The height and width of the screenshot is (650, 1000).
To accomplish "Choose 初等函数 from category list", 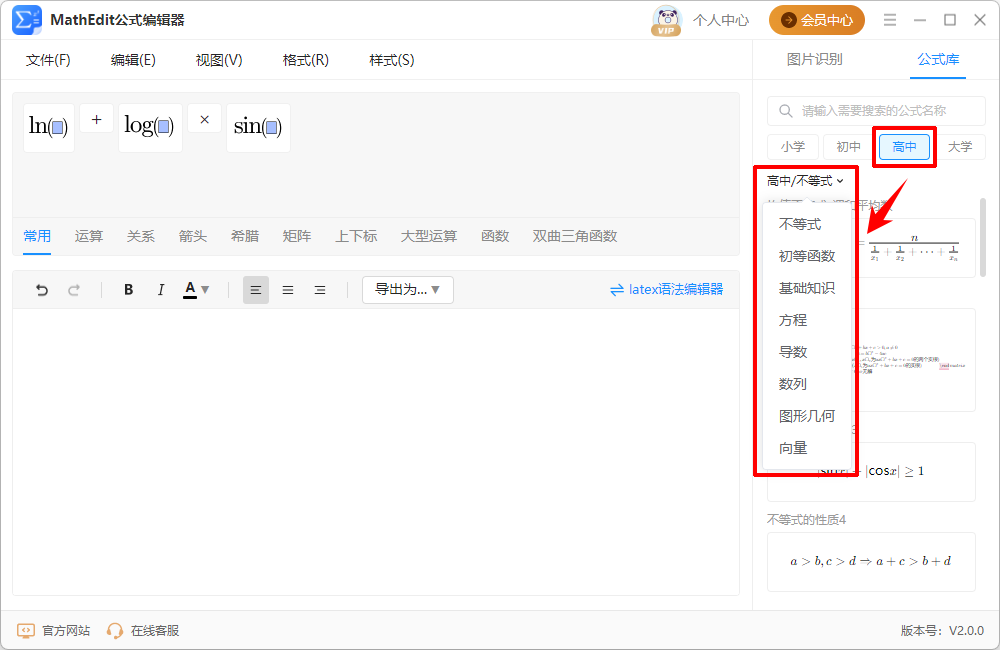I will pos(807,256).
